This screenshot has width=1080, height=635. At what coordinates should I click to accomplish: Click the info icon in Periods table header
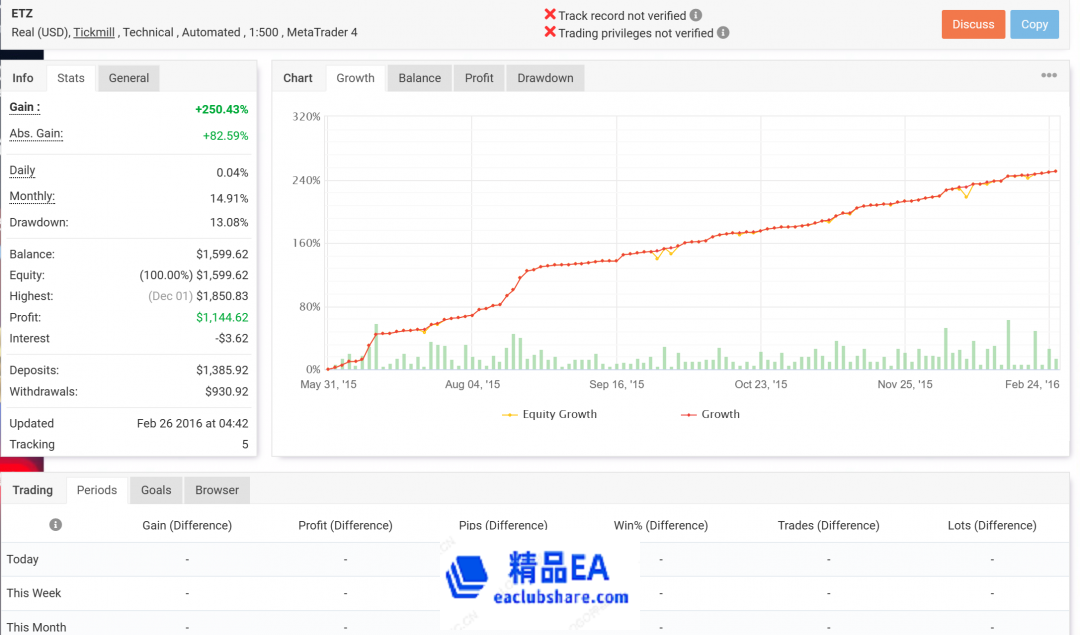56,525
